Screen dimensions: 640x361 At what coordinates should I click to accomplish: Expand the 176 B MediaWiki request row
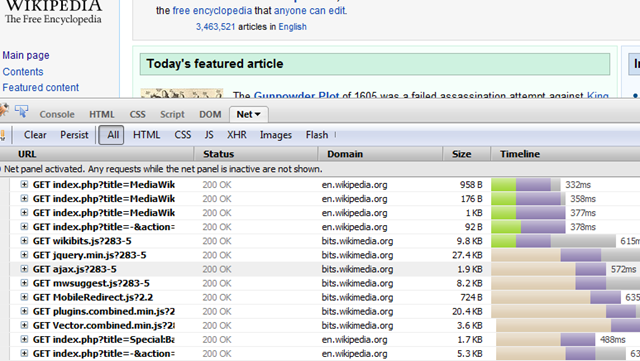point(24,198)
